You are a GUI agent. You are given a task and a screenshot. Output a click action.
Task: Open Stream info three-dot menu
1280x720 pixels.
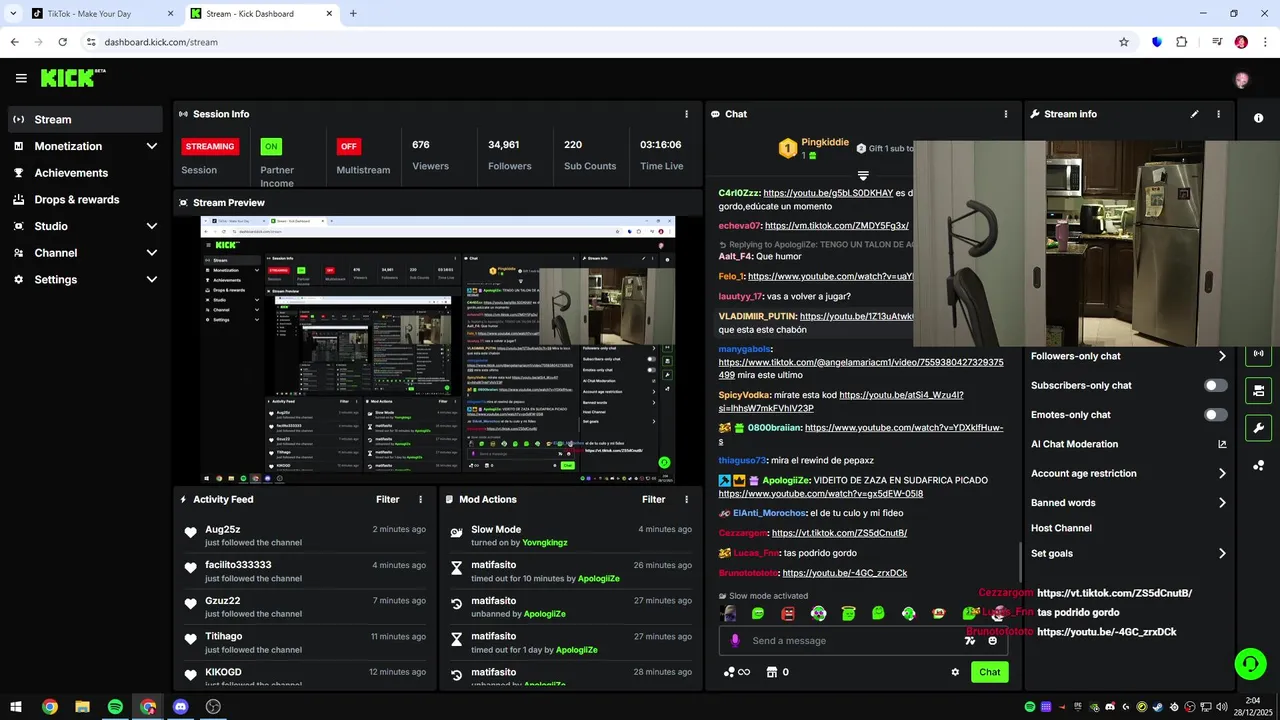point(1218,114)
